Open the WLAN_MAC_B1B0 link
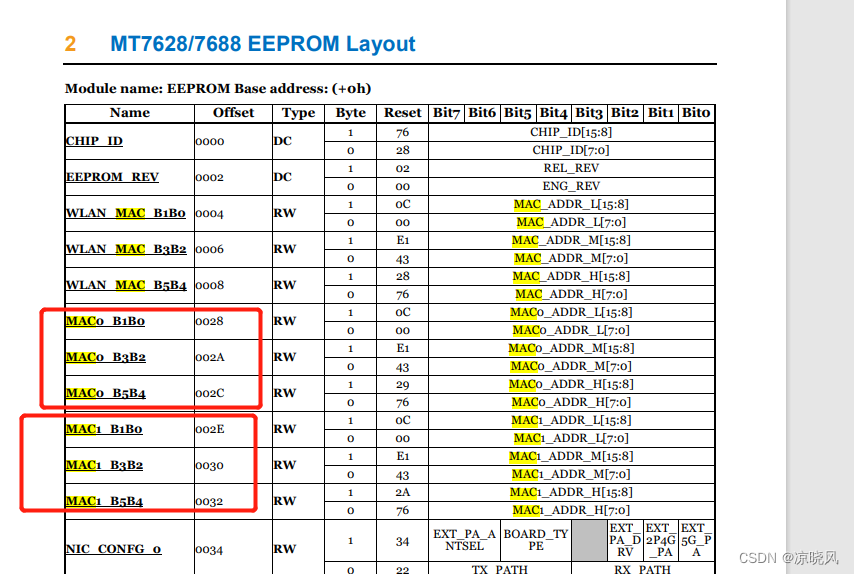The width and height of the screenshot is (854, 574). click(x=126, y=213)
